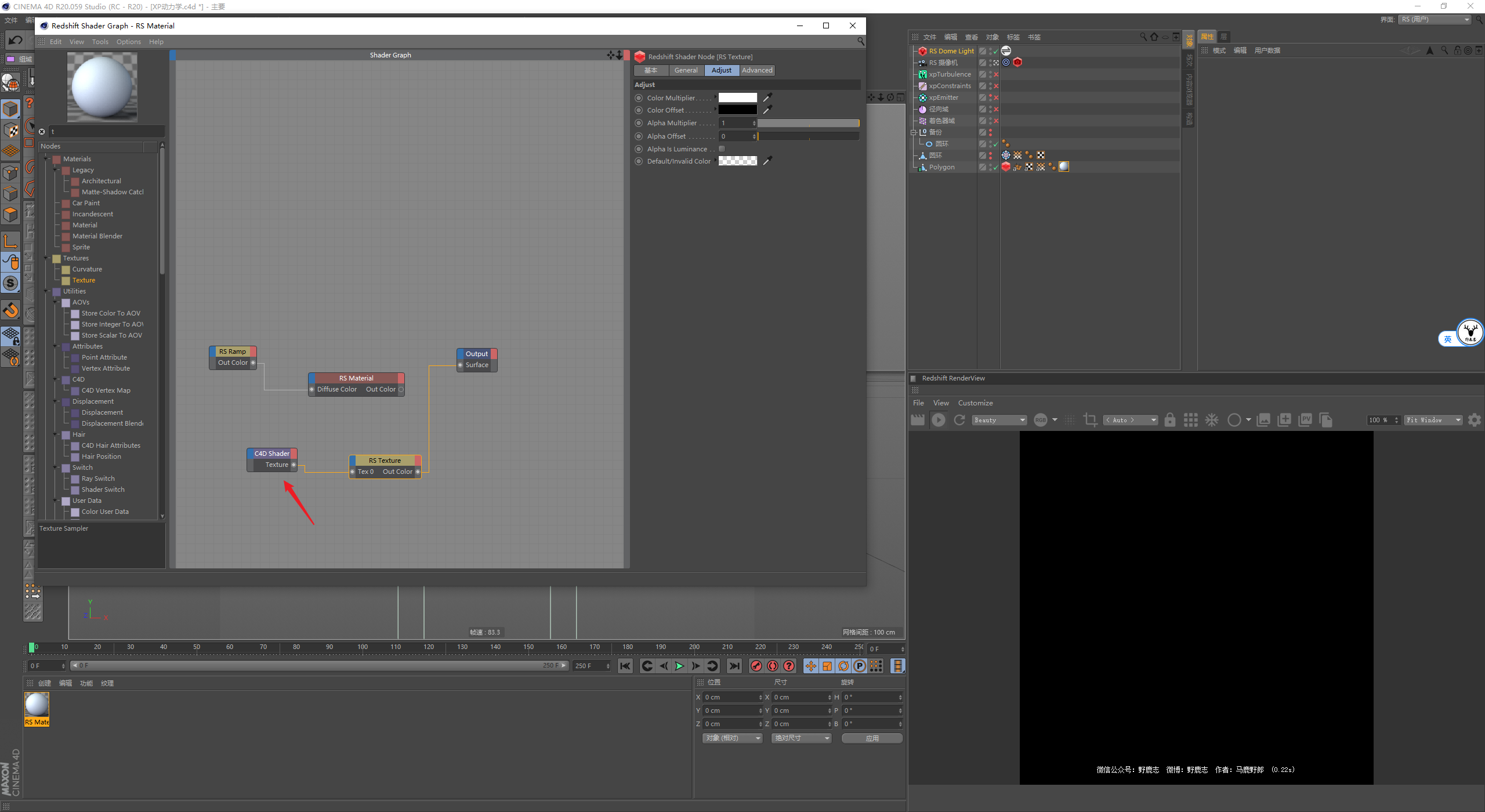This screenshot has height=812, width=1485.
Task: Click the snowflake freeze icon in RenderView
Action: (1212, 420)
